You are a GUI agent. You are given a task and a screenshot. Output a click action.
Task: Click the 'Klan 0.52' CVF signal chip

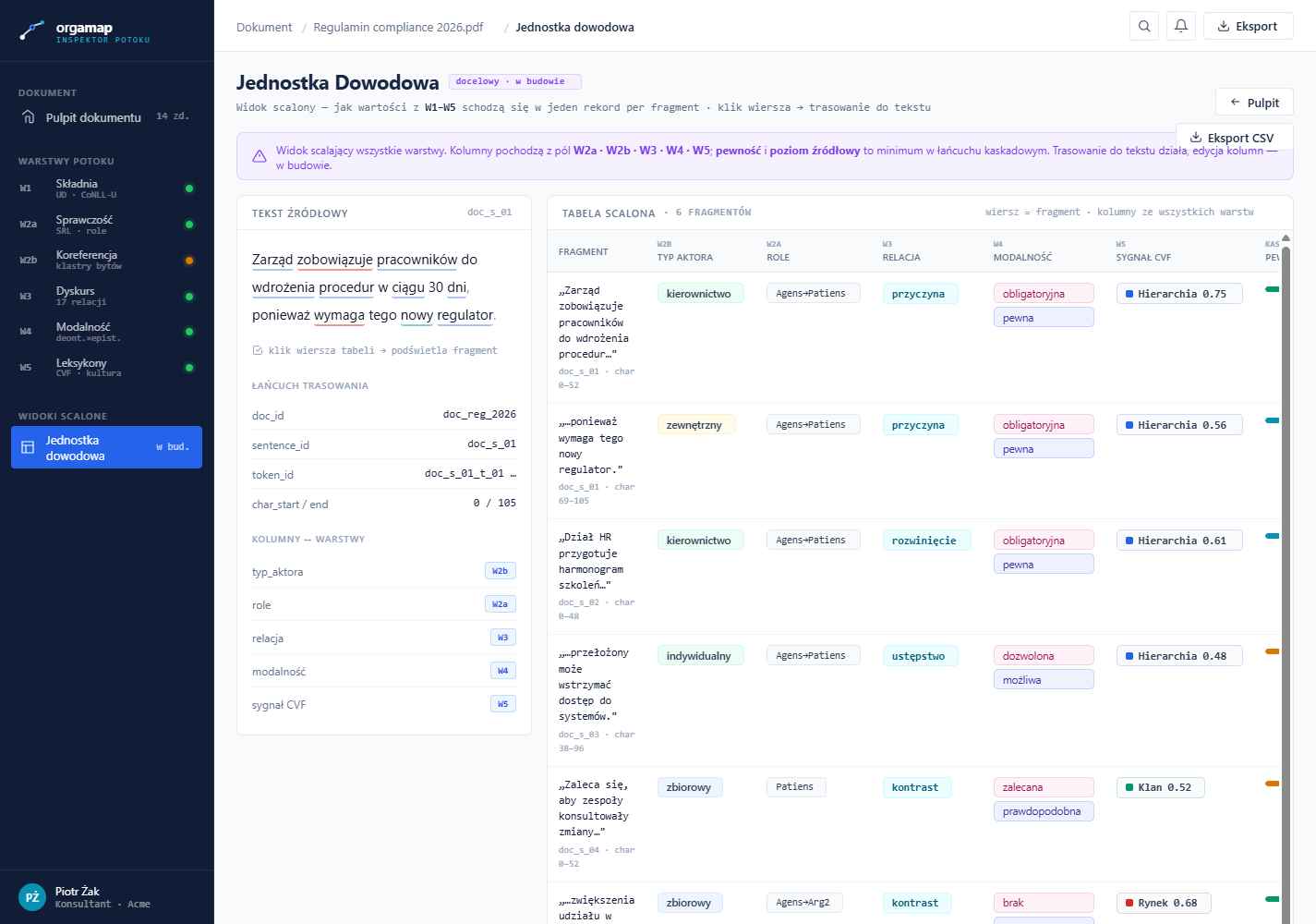tap(1161, 787)
